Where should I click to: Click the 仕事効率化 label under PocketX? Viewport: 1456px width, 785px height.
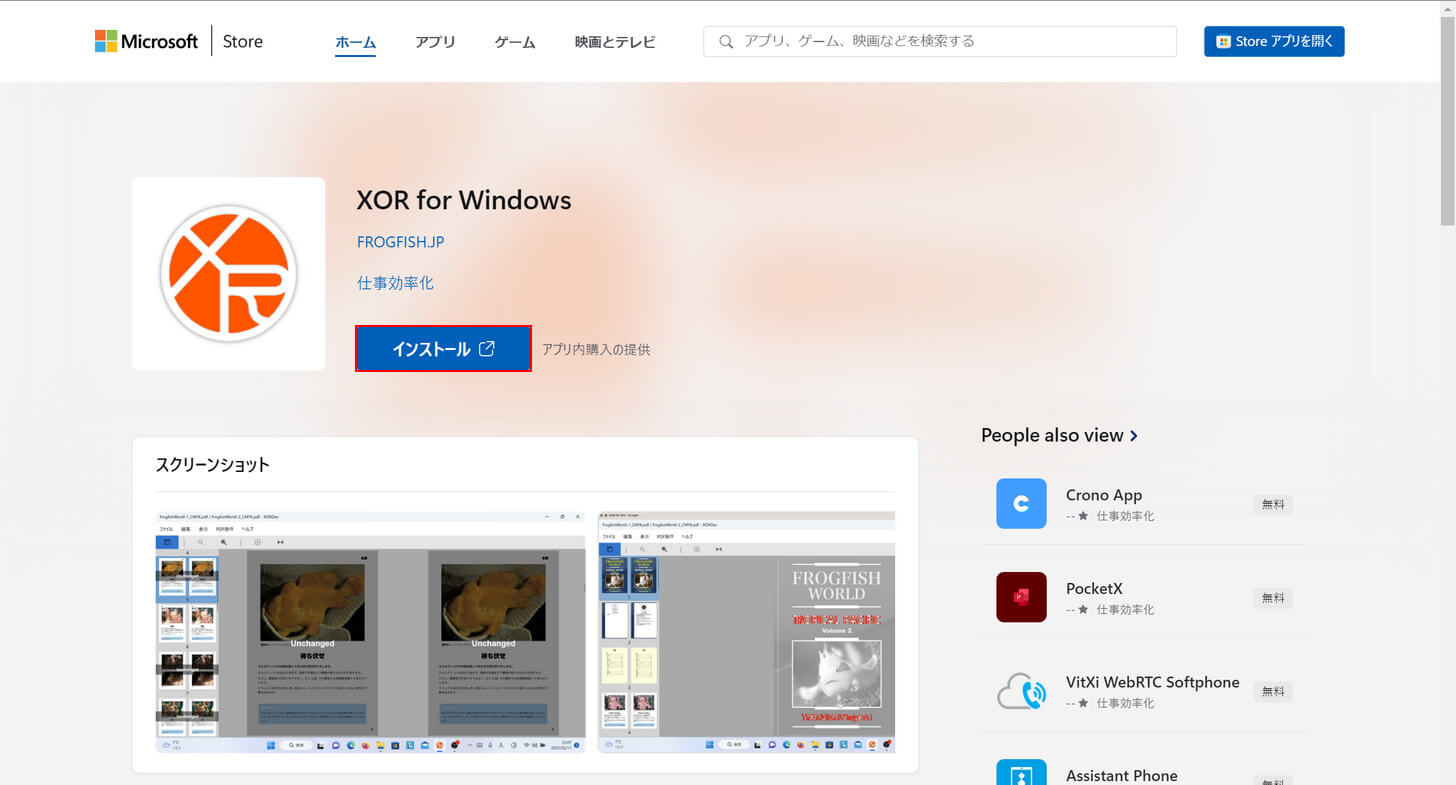tap(1125, 609)
